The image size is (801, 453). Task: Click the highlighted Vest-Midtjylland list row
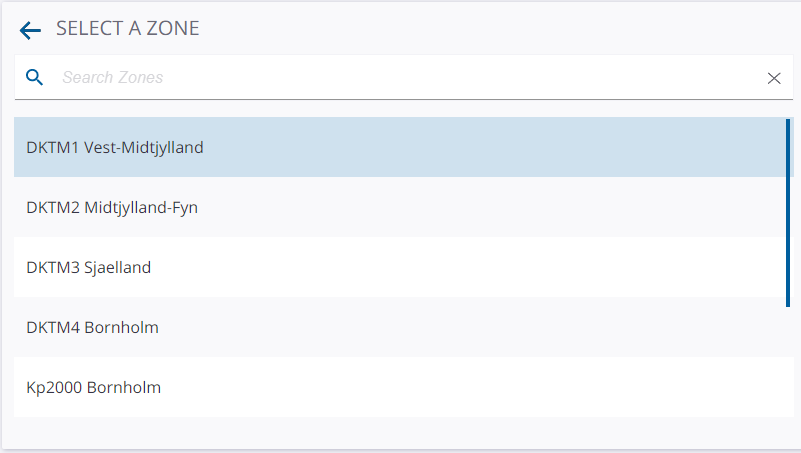tap(400, 147)
